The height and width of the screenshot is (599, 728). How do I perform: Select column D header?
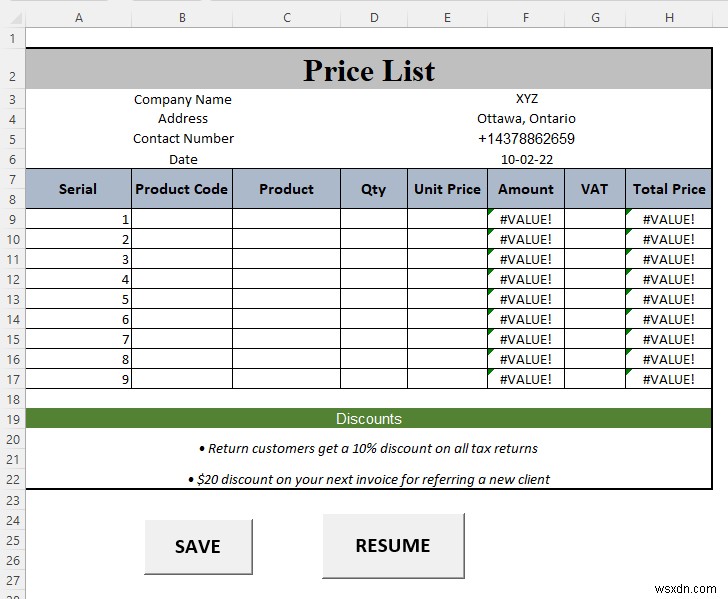click(x=374, y=18)
